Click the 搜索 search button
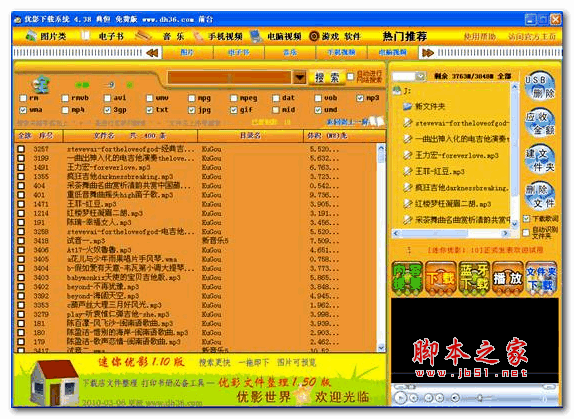 [327, 78]
